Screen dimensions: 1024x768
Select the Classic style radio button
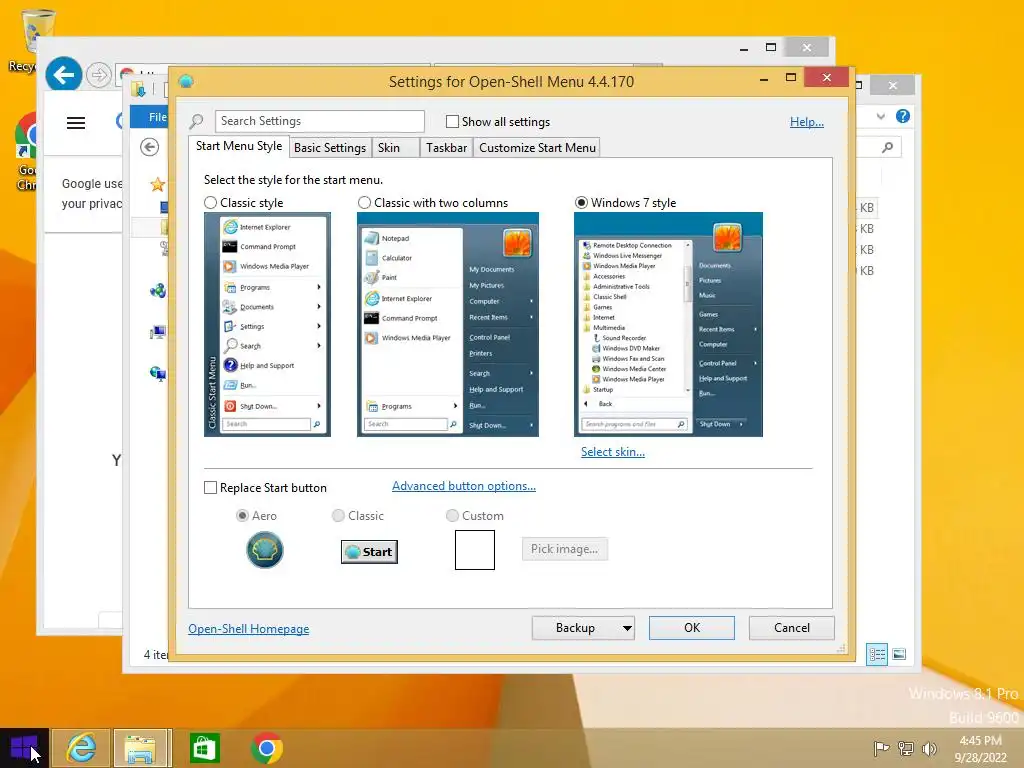pos(210,202)
